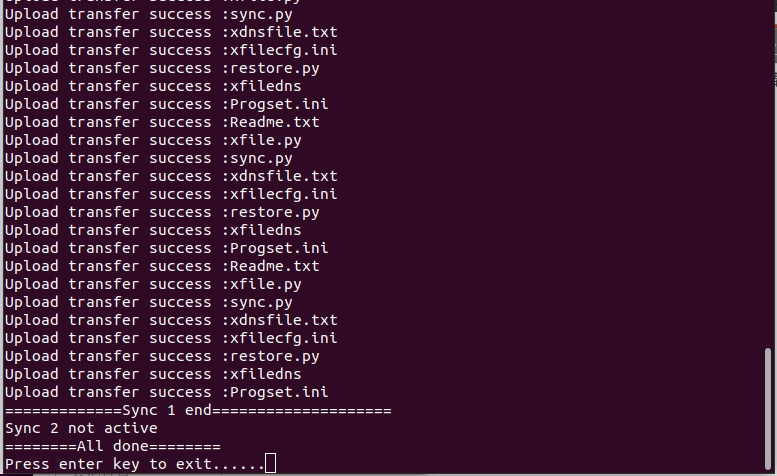The height and width of the screenshot is (476, 777).
Task: Click the lowest 'xfilecfg.ini' upload line
Action: pyautogui.click(x=171, y=338)
